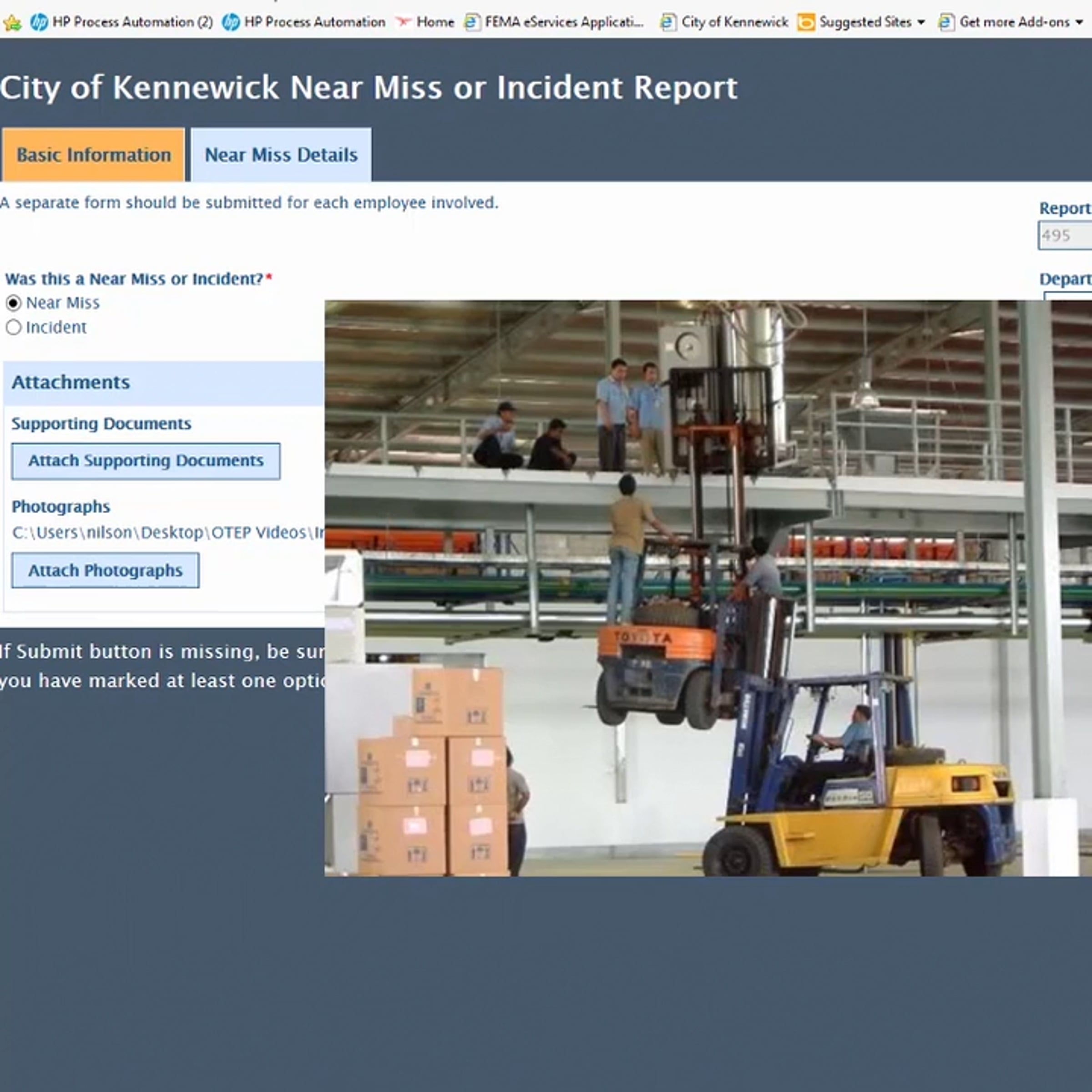Click Get more Add-ons page icon
Image resolution: width=1092 pixels, height=1092 pixels.
pos(946,23)
